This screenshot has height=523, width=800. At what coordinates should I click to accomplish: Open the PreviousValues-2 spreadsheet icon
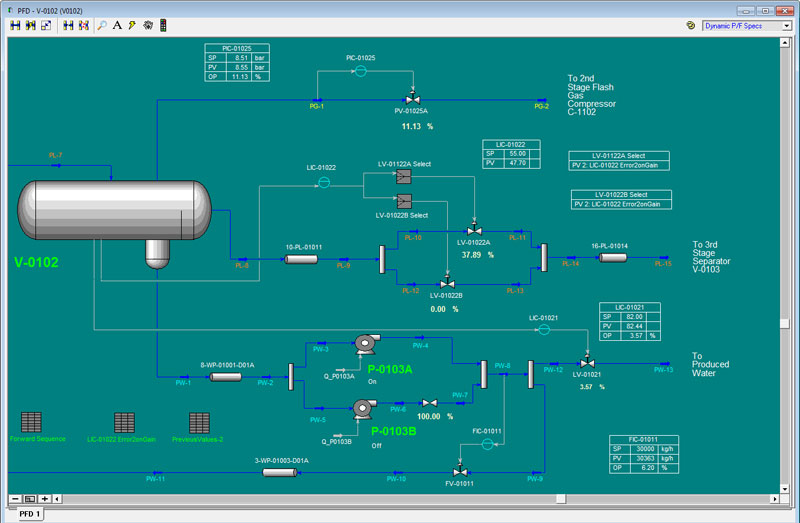click(198, 422)
